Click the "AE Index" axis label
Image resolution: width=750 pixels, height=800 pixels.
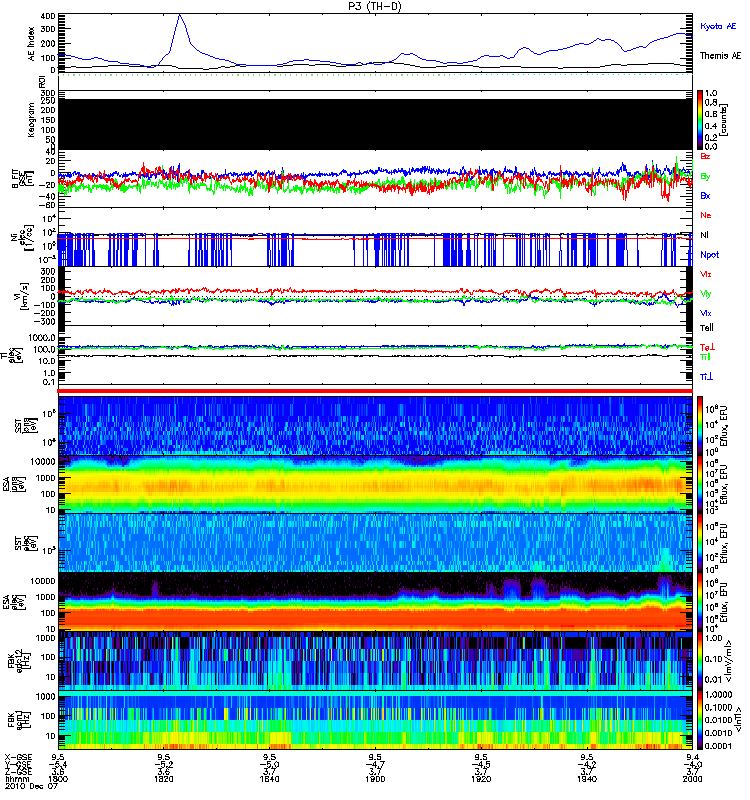[32, 43]
